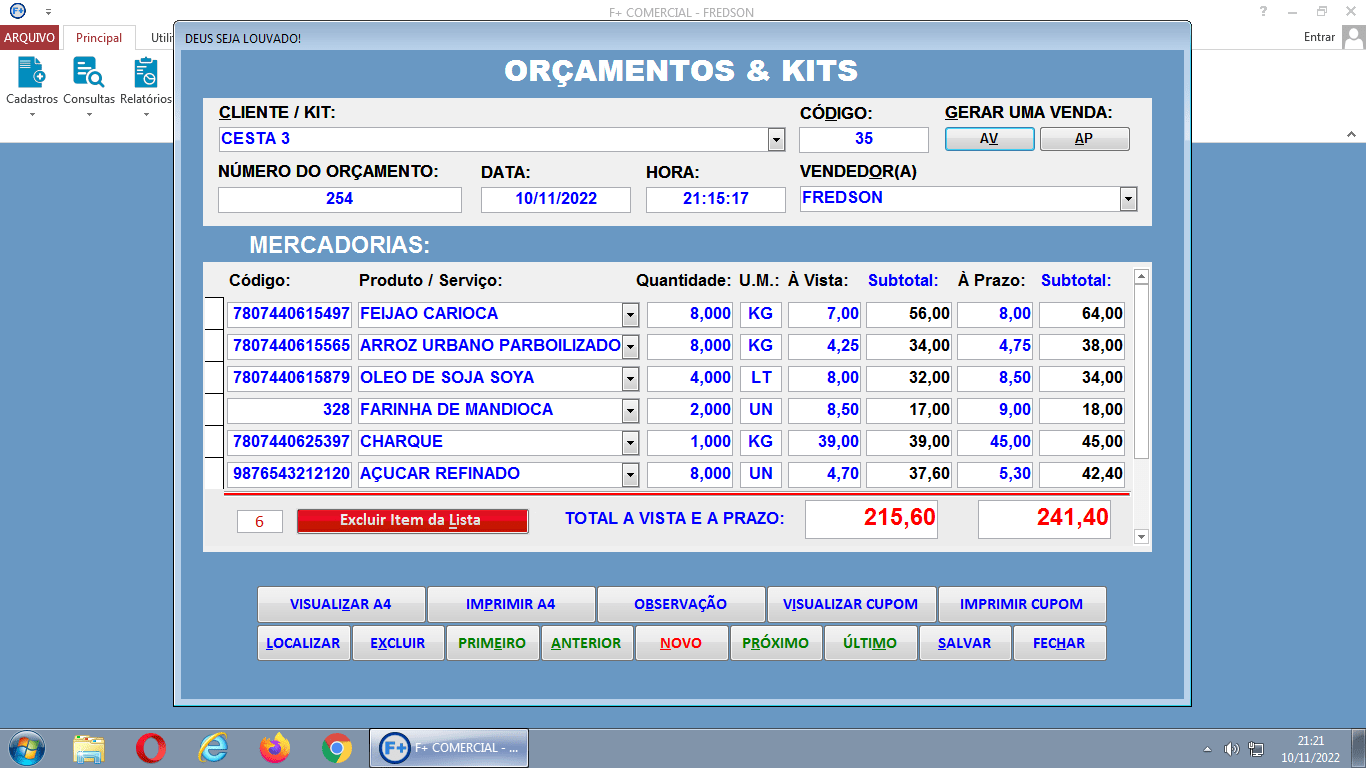The image size is (1366, 768).
Task: Generate sale with AV button
Action: (989, 139)
